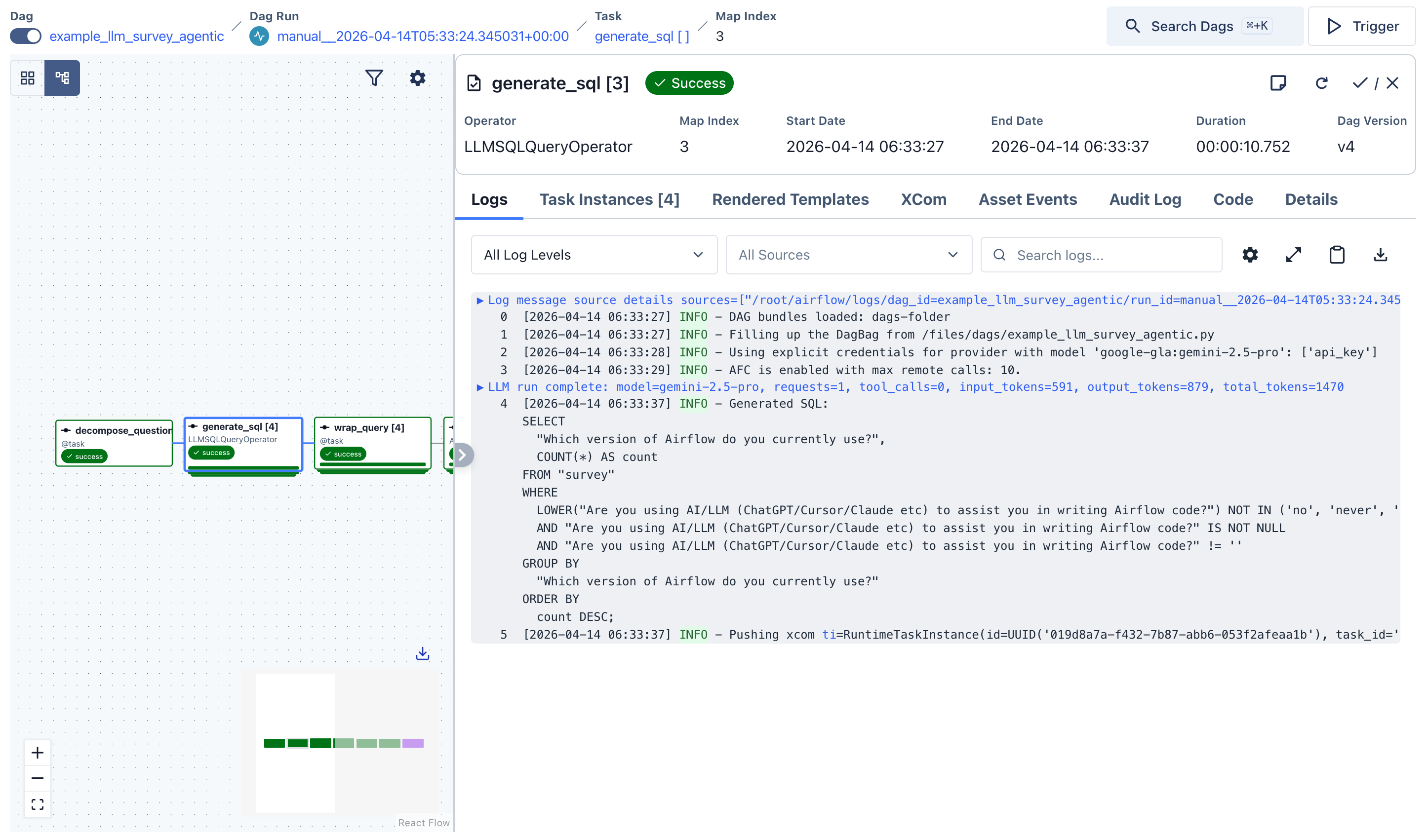
Task: Refresh the generate_sql task instance
Action: (1321, 83)
